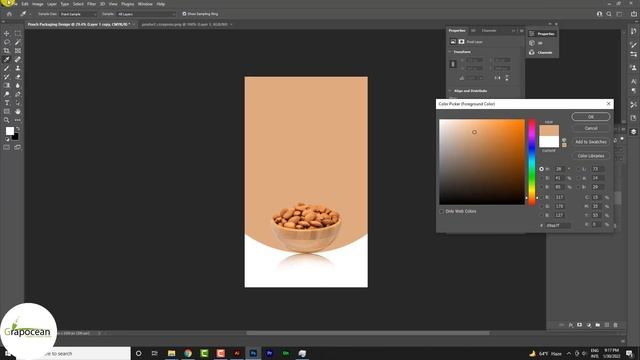Select the Lasso tool
This screenshot has width=640, height=360.
click(x=7, y=42)
